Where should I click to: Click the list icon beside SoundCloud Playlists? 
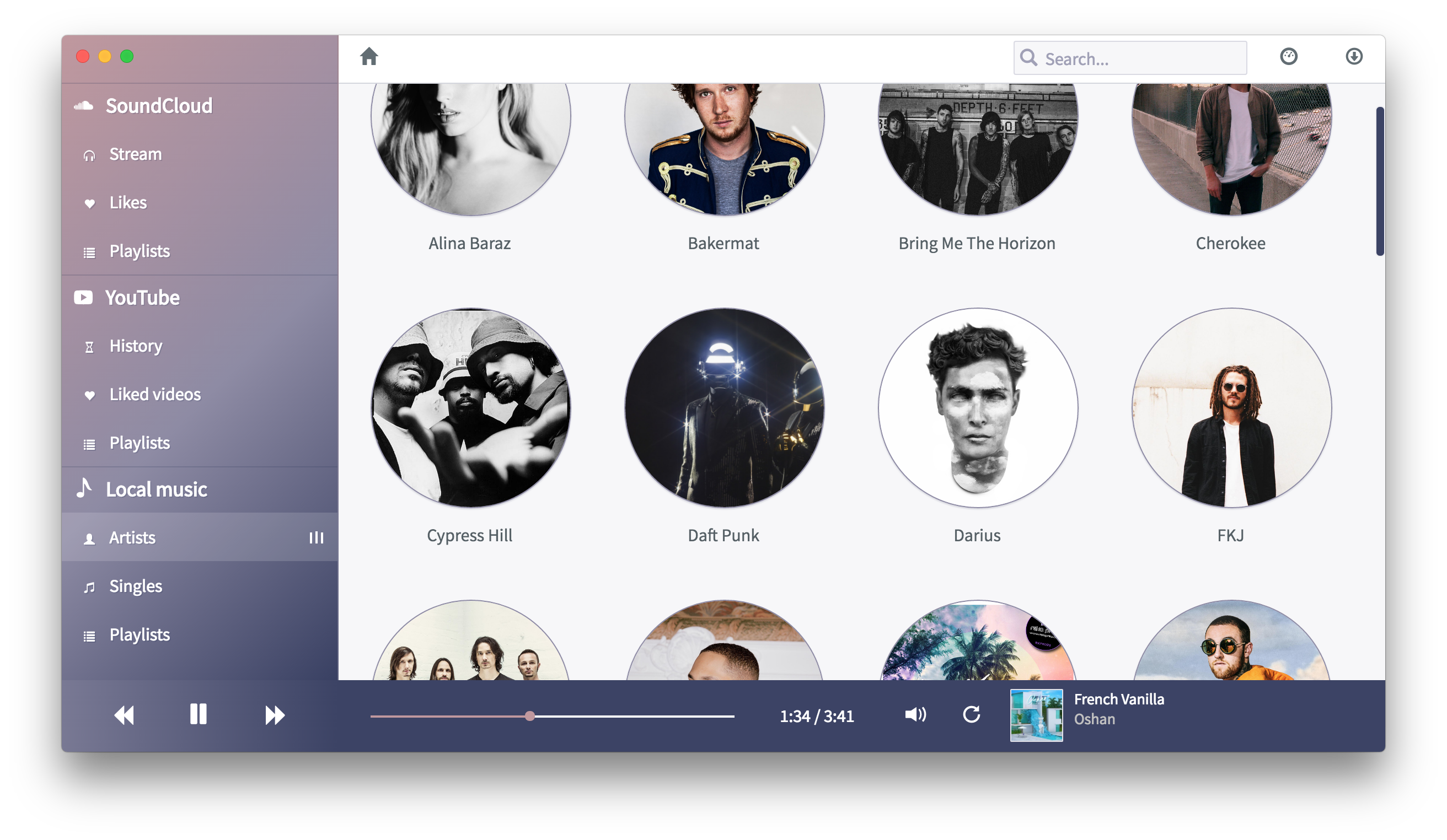(89, 252)
